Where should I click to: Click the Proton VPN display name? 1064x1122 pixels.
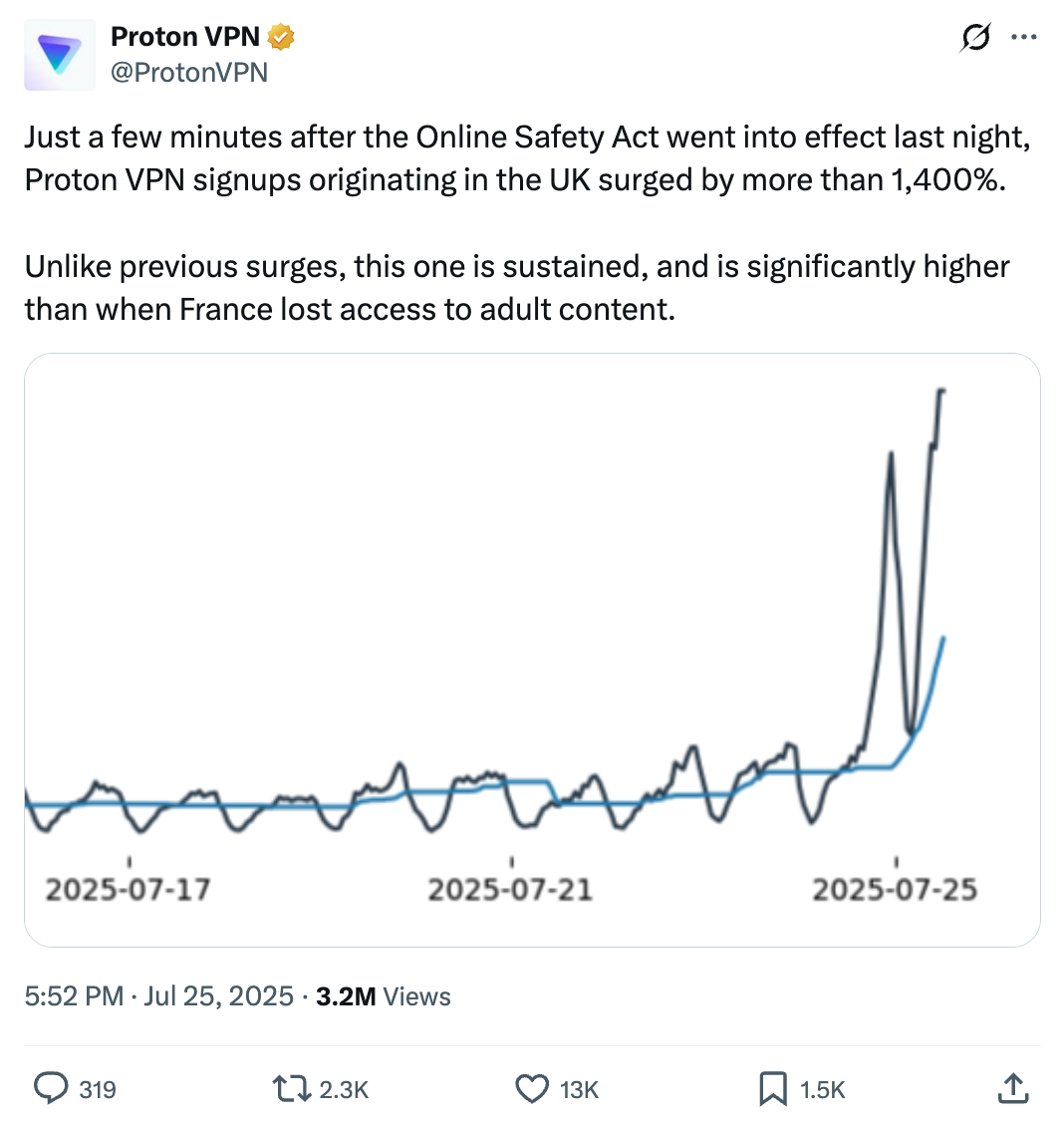click(185, 37)
